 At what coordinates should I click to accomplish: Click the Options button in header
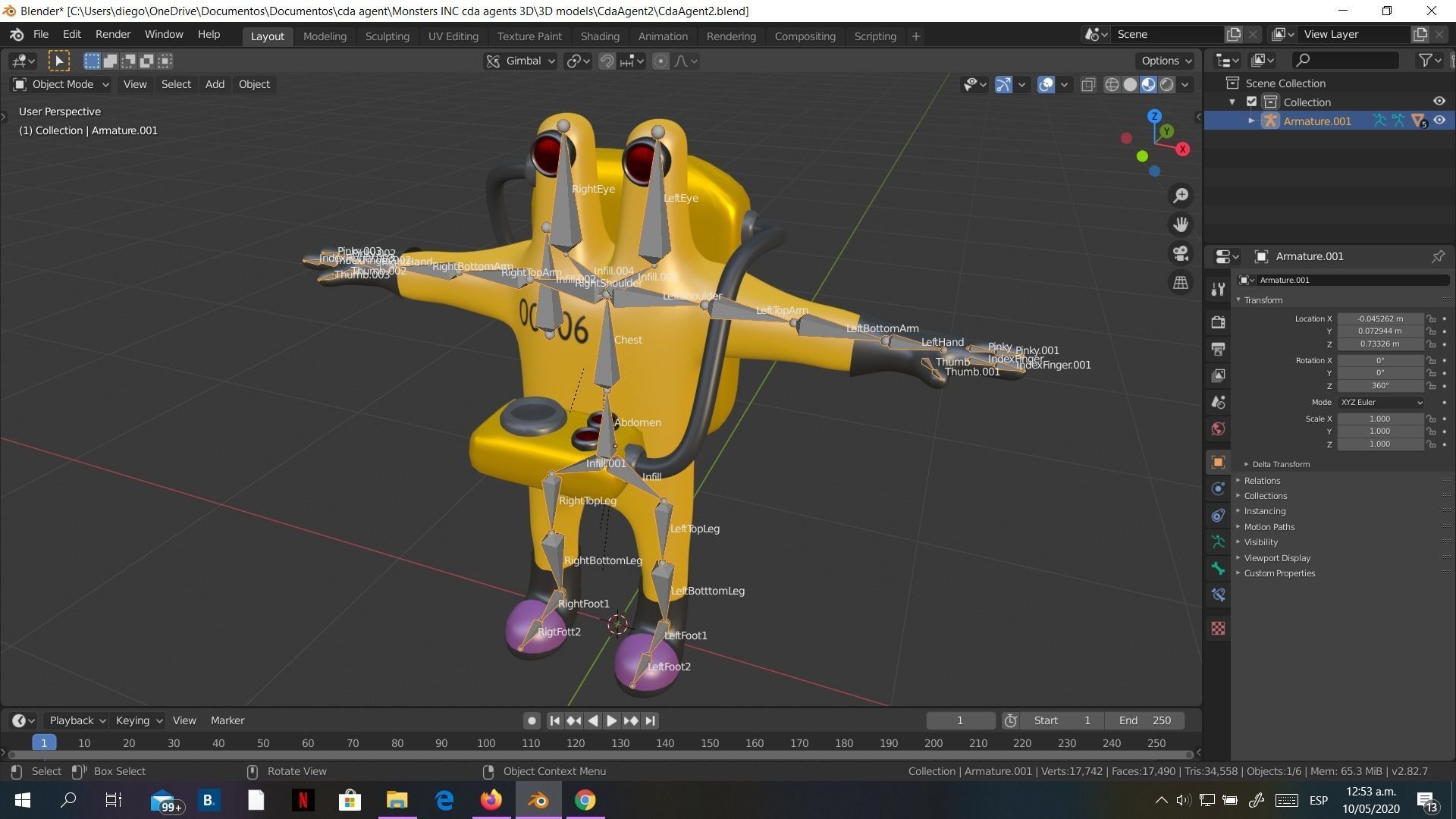pos(1166,61)
